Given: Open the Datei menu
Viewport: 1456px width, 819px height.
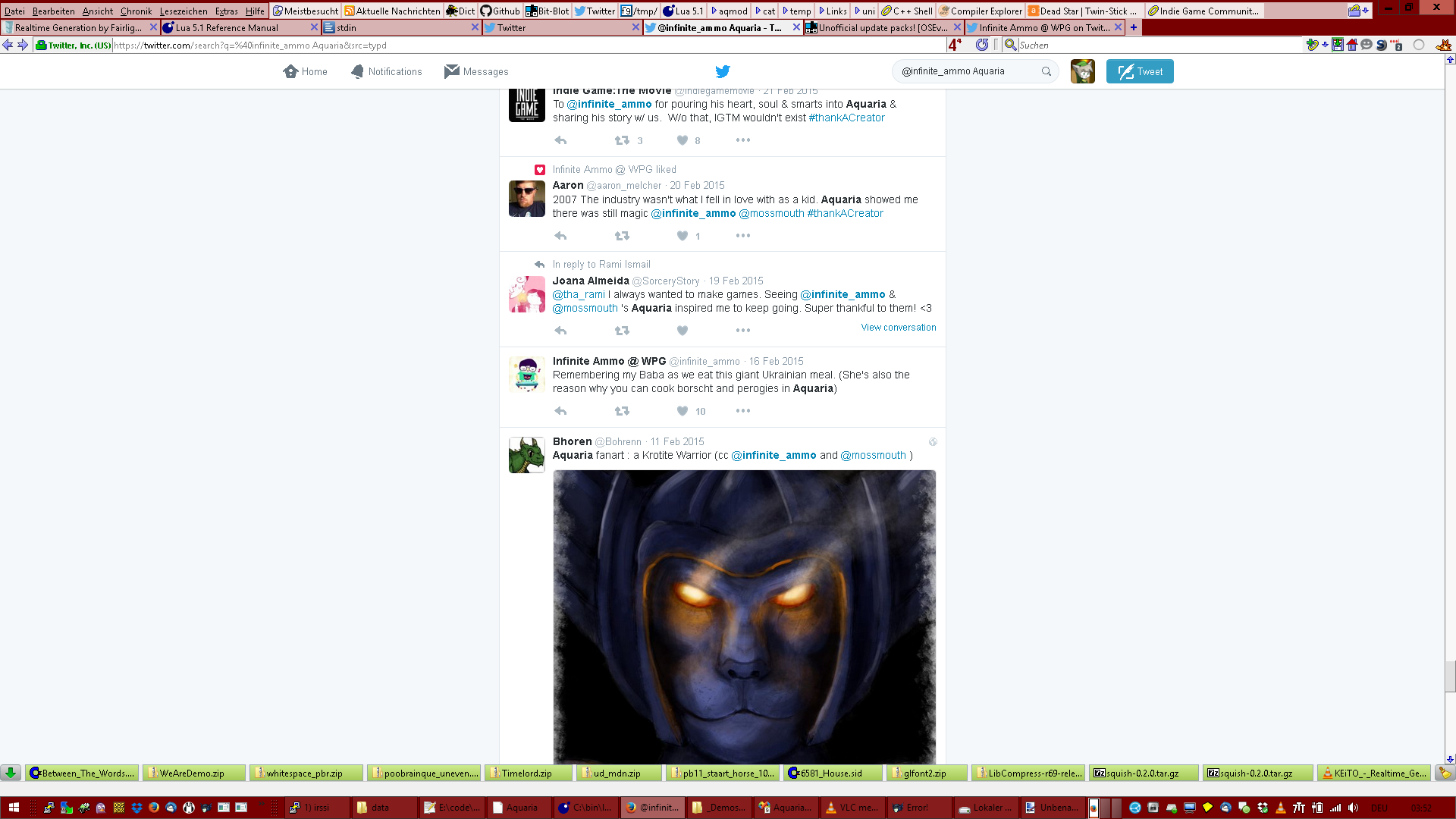Looking at the screenshot, I should point(14,11).
